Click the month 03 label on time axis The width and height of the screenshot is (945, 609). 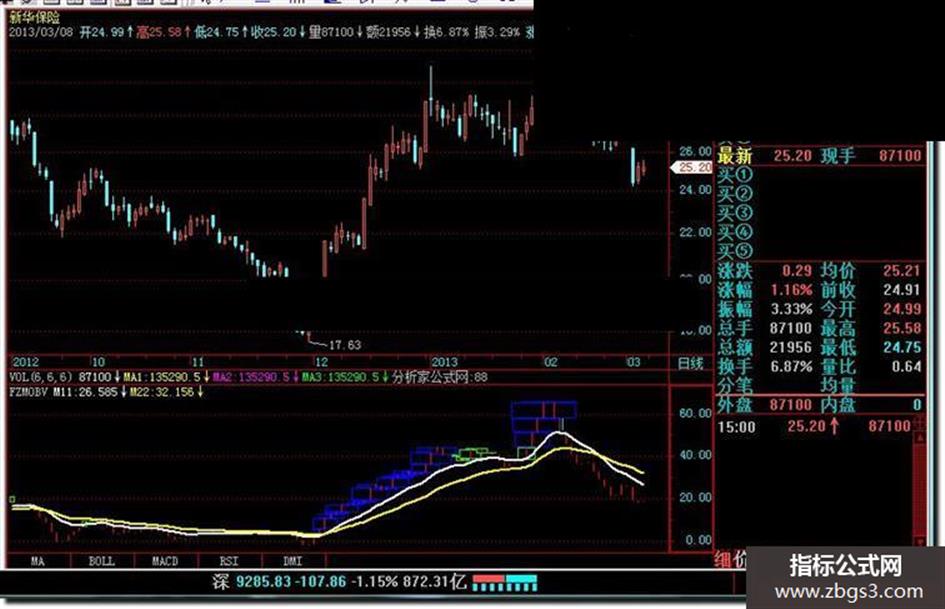click(x=633, y=362)
